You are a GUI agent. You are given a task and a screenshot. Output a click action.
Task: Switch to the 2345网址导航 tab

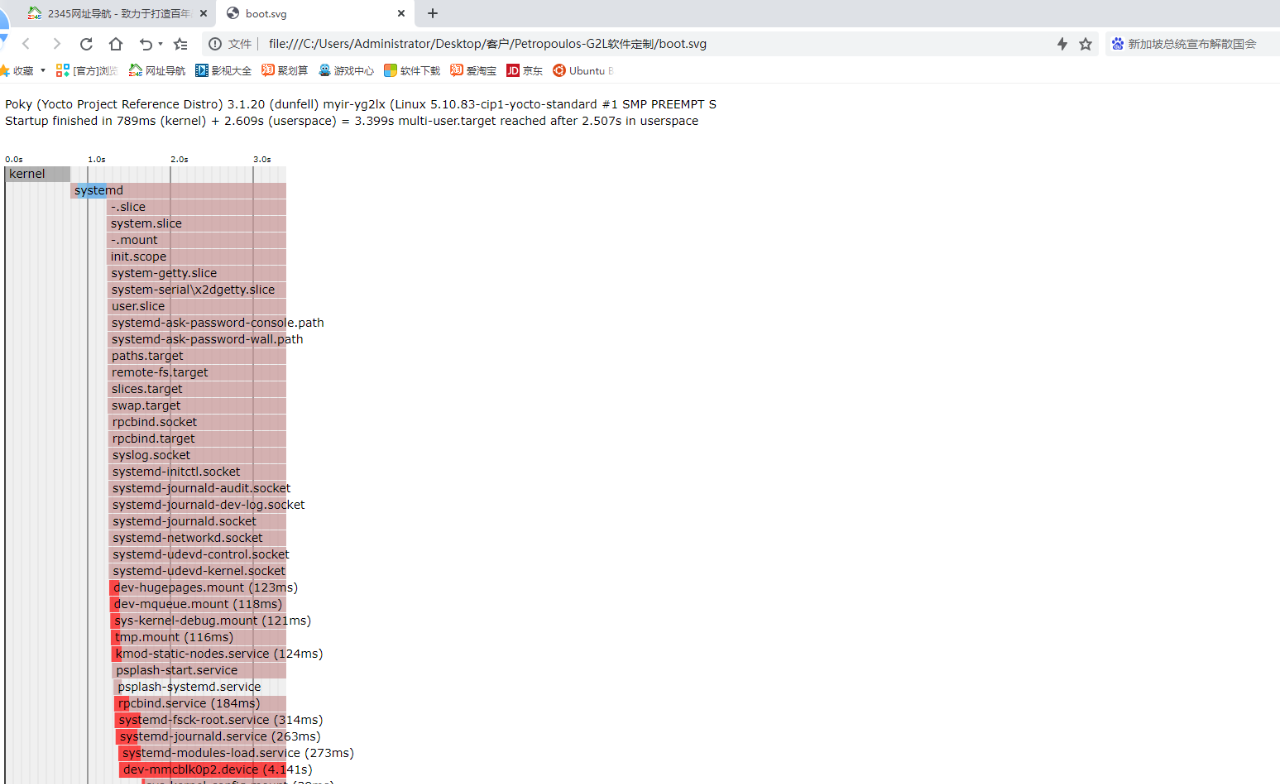[118, 13]
